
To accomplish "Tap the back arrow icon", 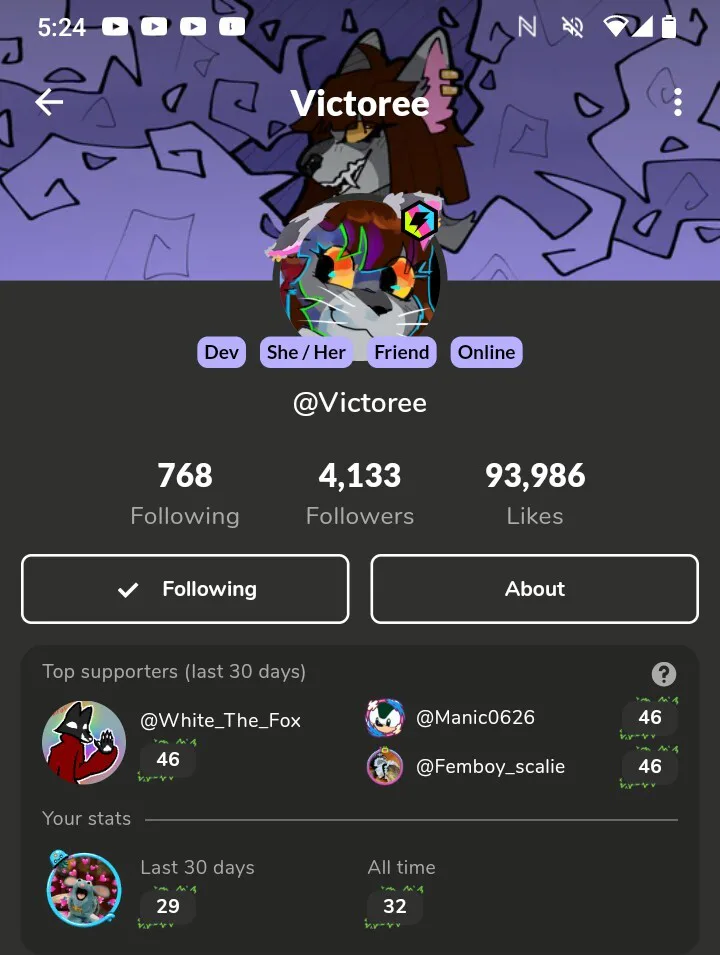I will click(x=49, y=102).
